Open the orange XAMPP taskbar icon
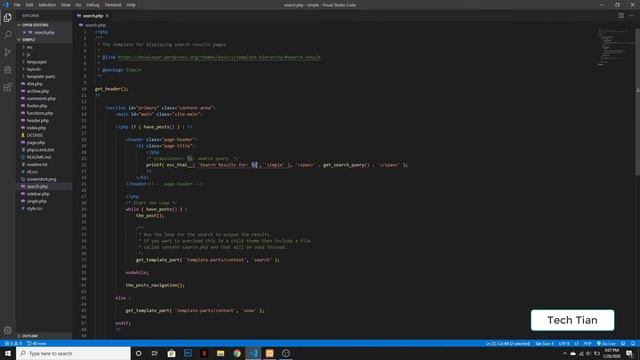 coord(269,353)
